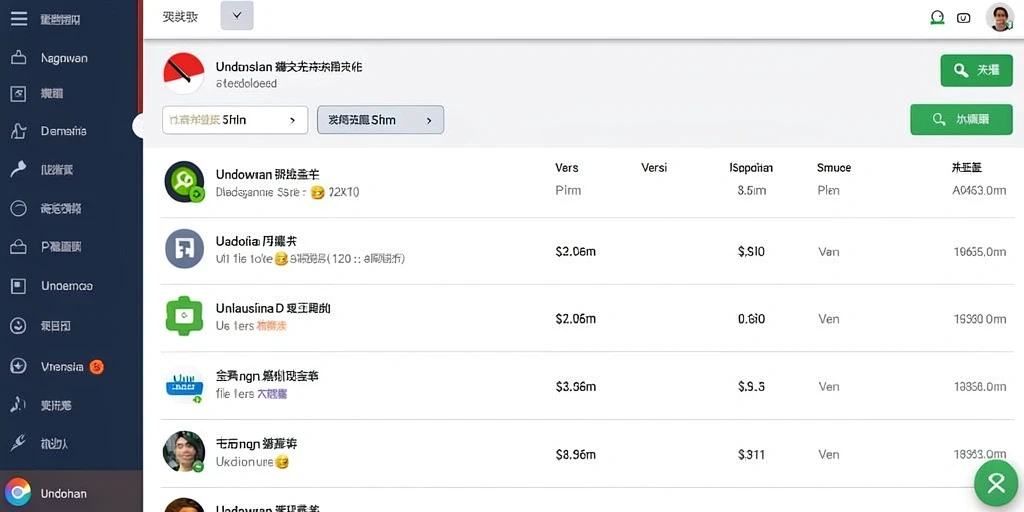Open the Unlausiina D green gear icon

184,316
